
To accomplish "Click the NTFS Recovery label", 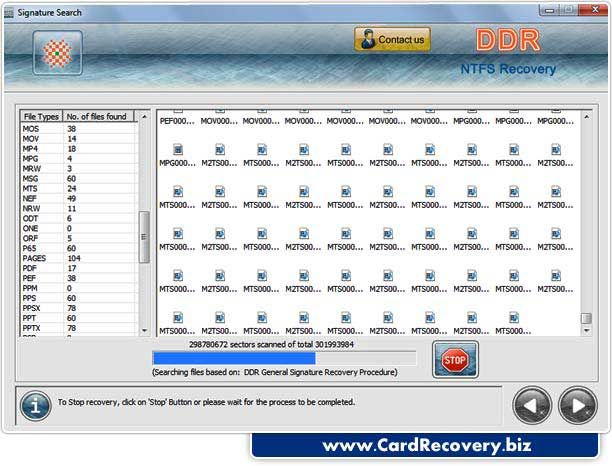I will (508, 69).
